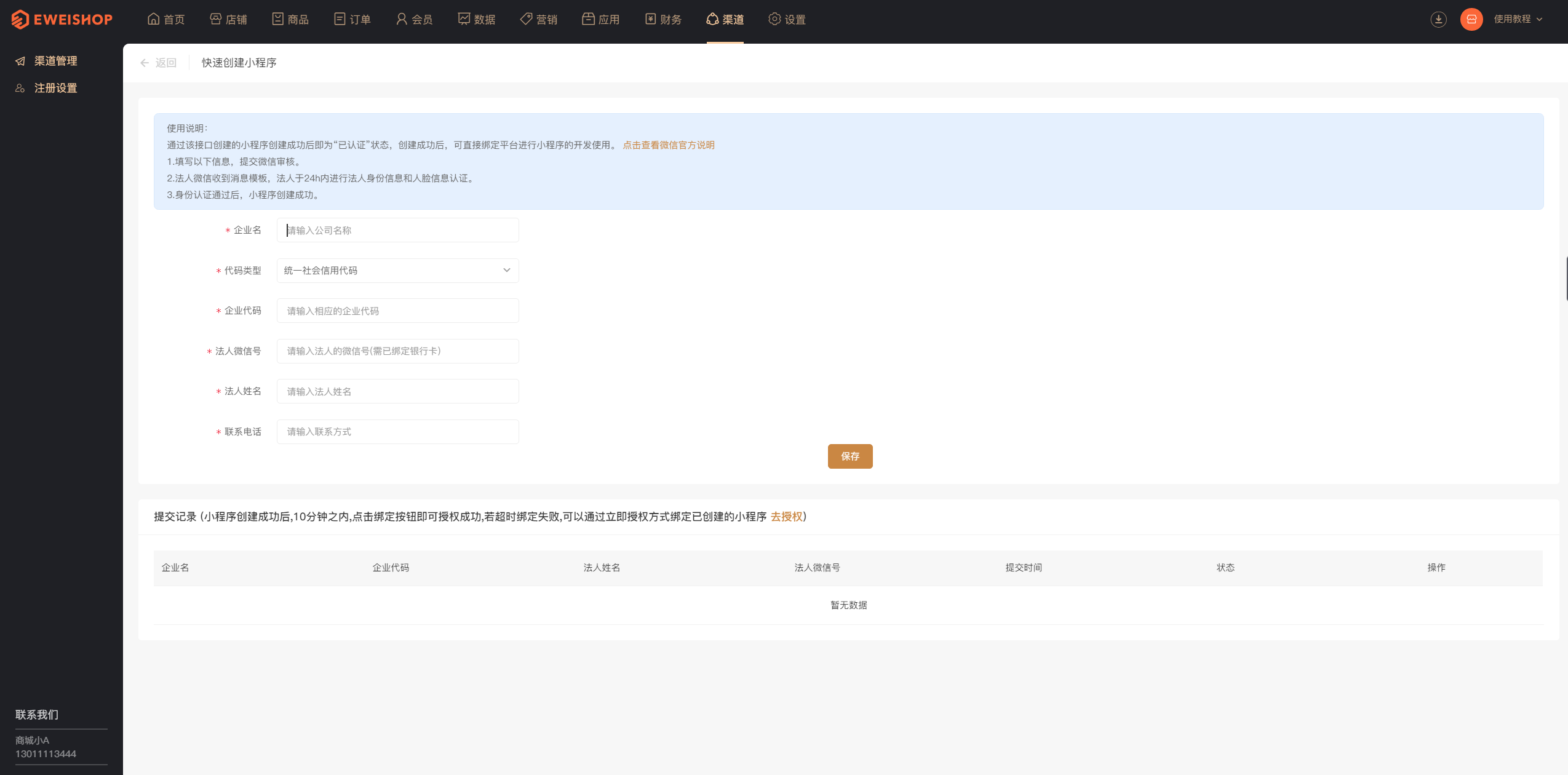Click the 财务 finance icon
This screenshot has width=1568, height=775.
651,19
